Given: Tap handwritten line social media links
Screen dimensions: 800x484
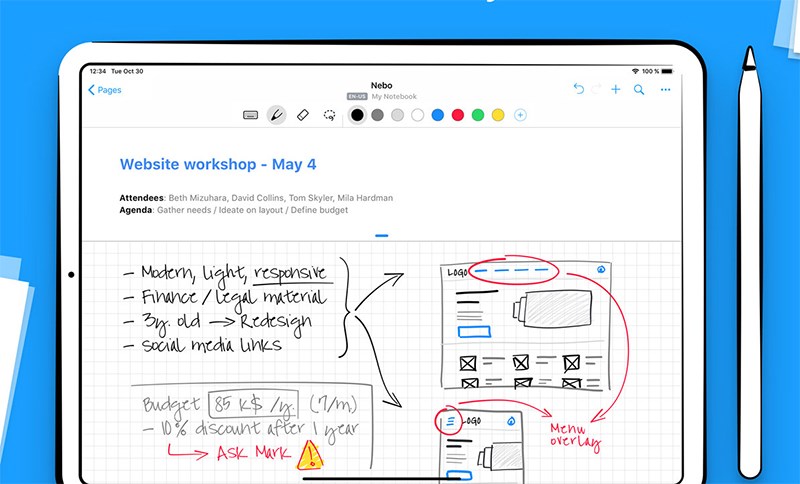Looking at the screenshot, I should (x=203, y=346).
